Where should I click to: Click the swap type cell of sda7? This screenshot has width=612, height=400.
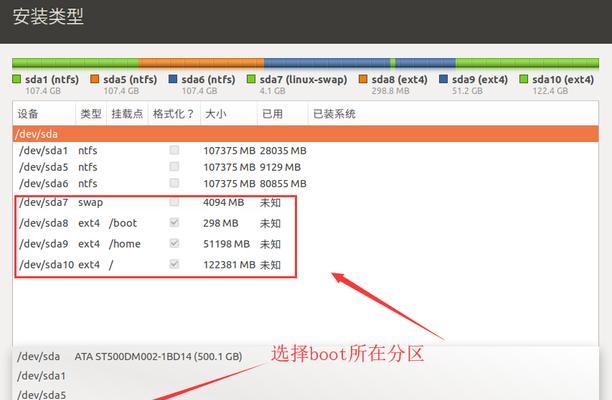[x=91, y=203]
